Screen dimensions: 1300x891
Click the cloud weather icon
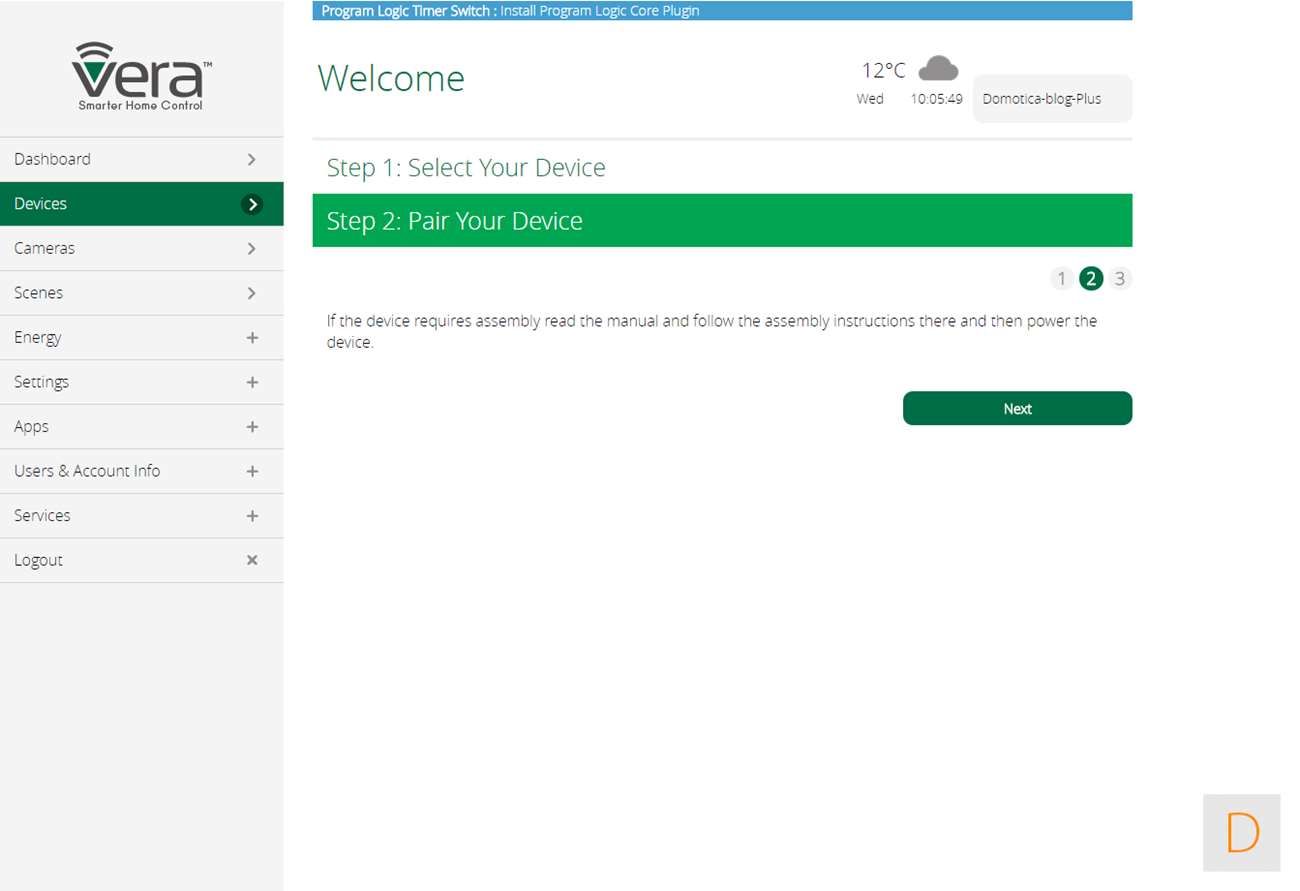point(938,69)
